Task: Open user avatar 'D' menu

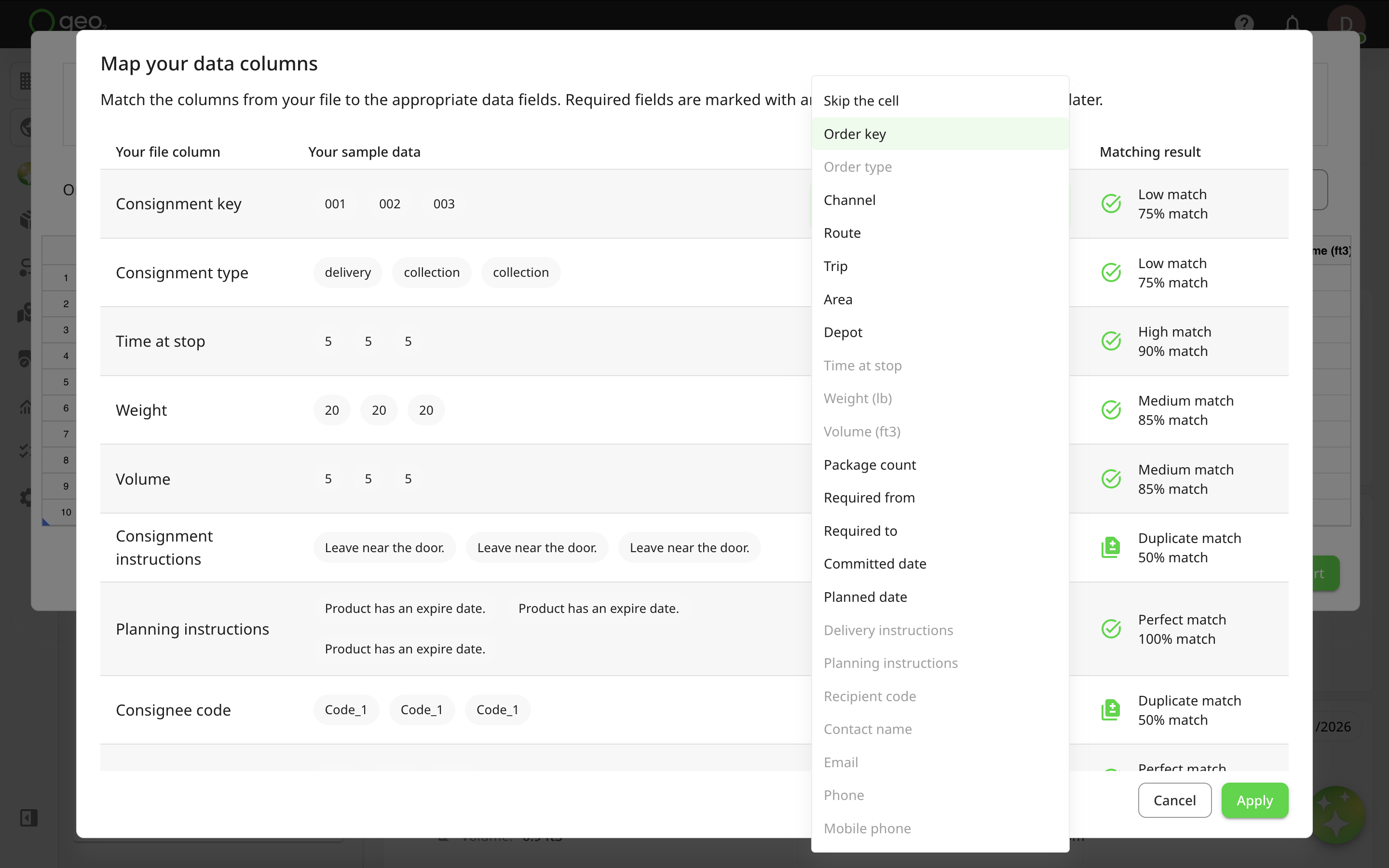Action: point(1346,24)
